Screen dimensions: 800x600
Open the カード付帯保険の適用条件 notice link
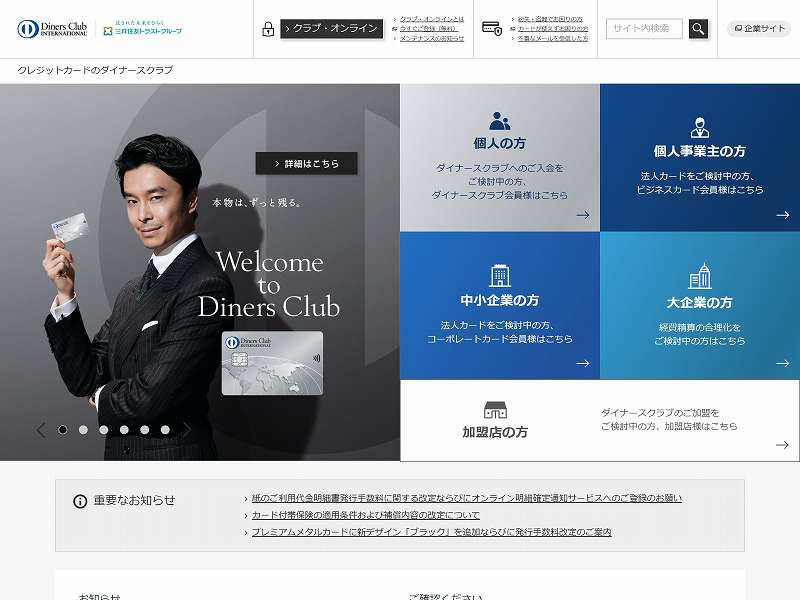(x=366, y=515)
